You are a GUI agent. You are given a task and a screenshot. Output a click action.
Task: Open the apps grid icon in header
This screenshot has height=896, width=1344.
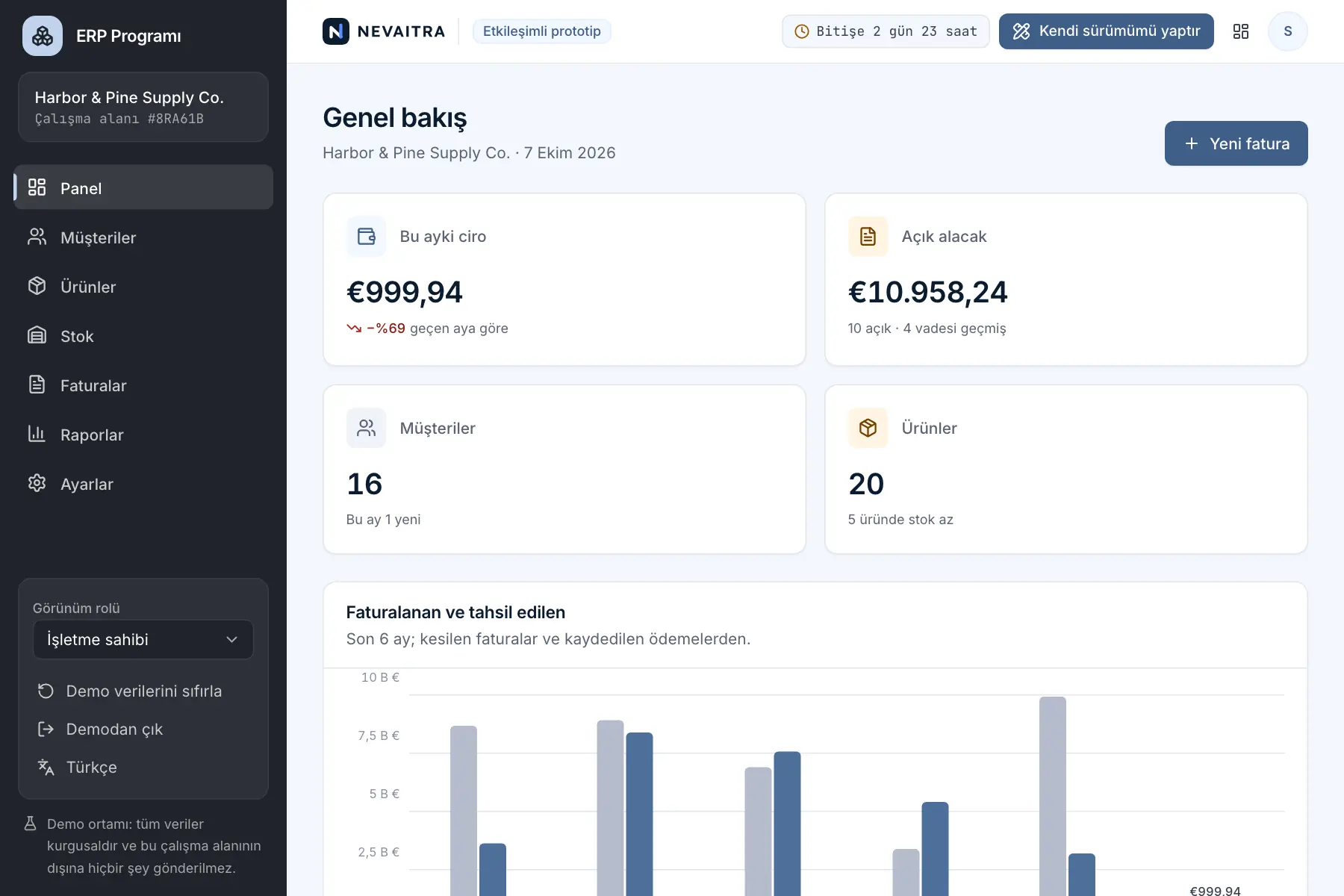click(x=1241, y=31)
